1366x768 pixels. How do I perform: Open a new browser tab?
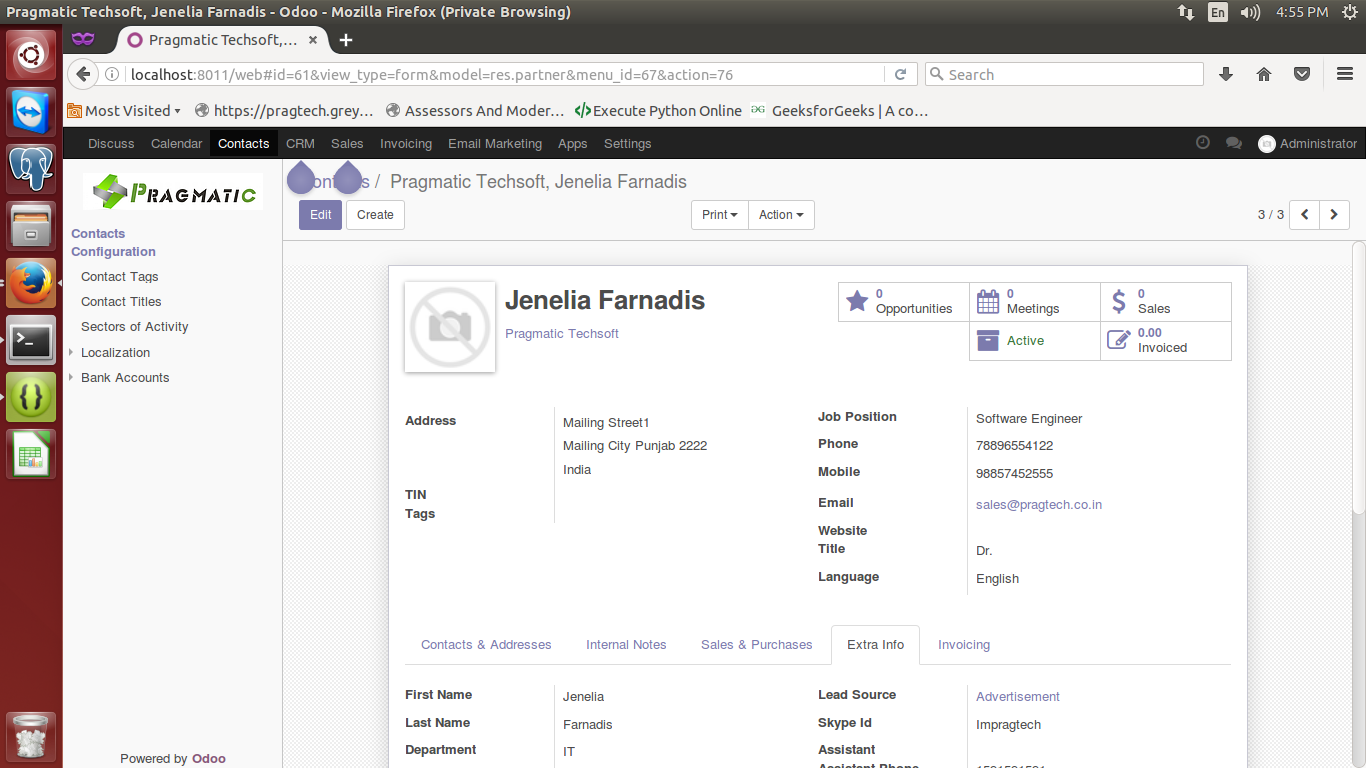tap(346, 40)
